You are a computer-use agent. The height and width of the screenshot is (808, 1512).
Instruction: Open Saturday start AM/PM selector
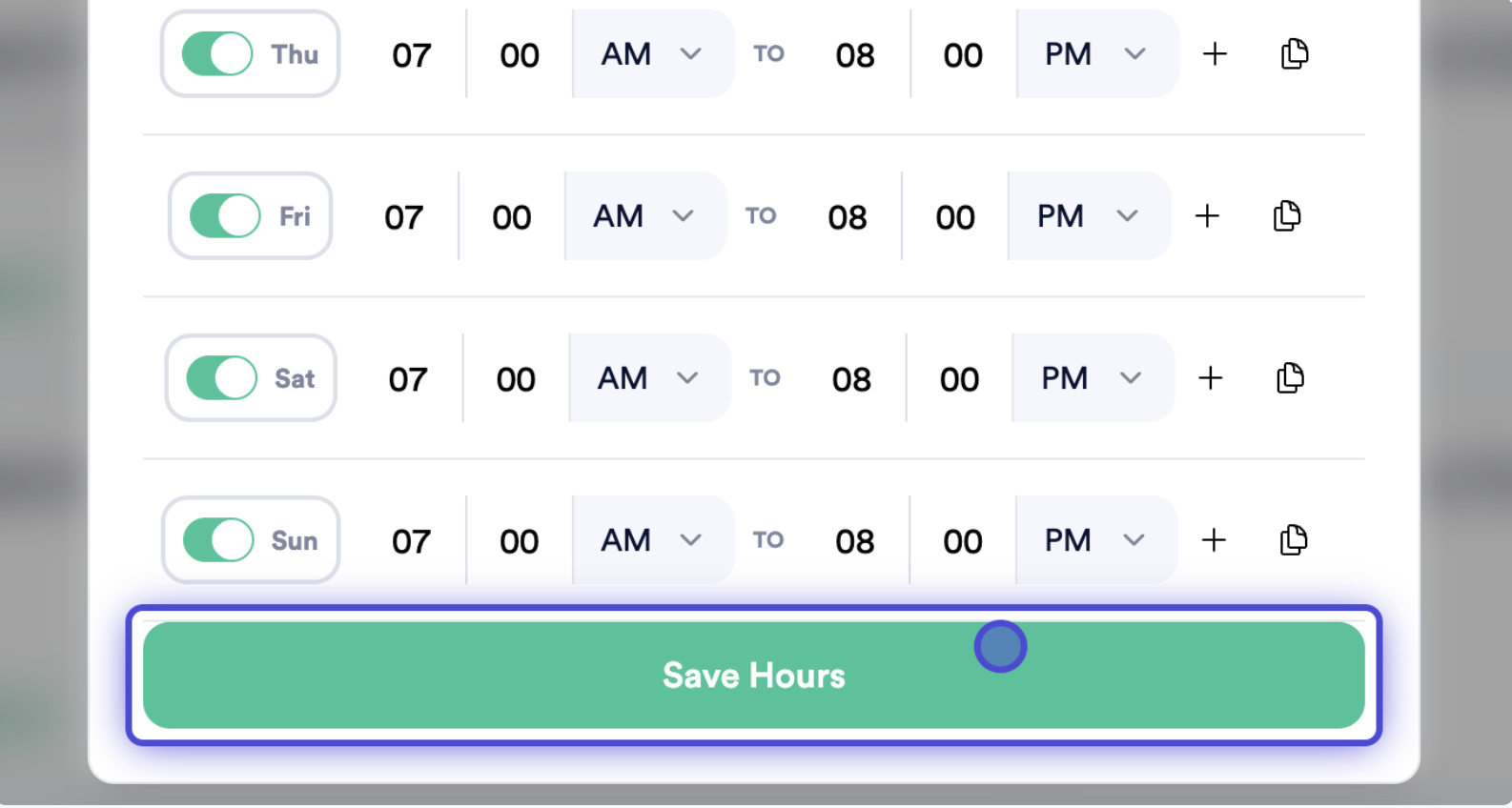click(x=650, y=378)
